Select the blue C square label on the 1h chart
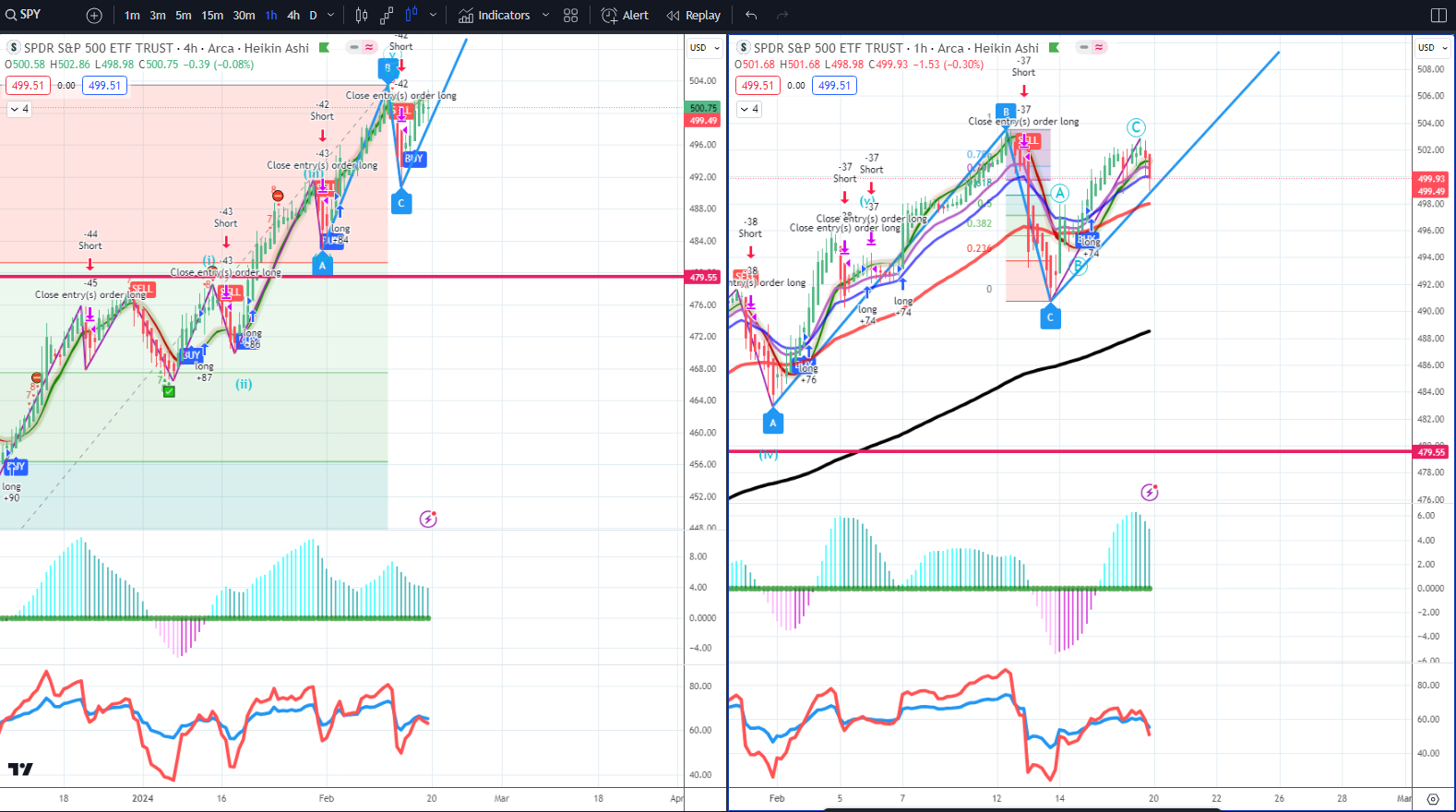1456x812 pixels. point(1050,317)
